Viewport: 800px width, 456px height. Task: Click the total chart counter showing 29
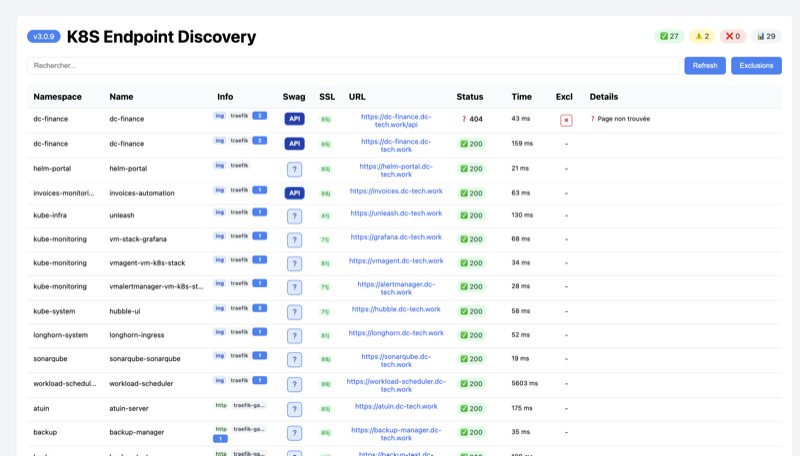coord(766,36)
